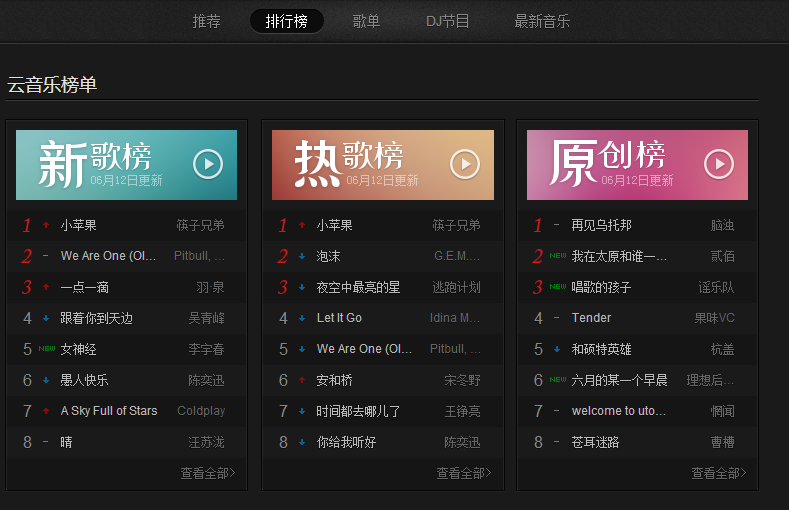Select the song 苍耳迷路
This screenshot has height=510, width=789.
595,442
